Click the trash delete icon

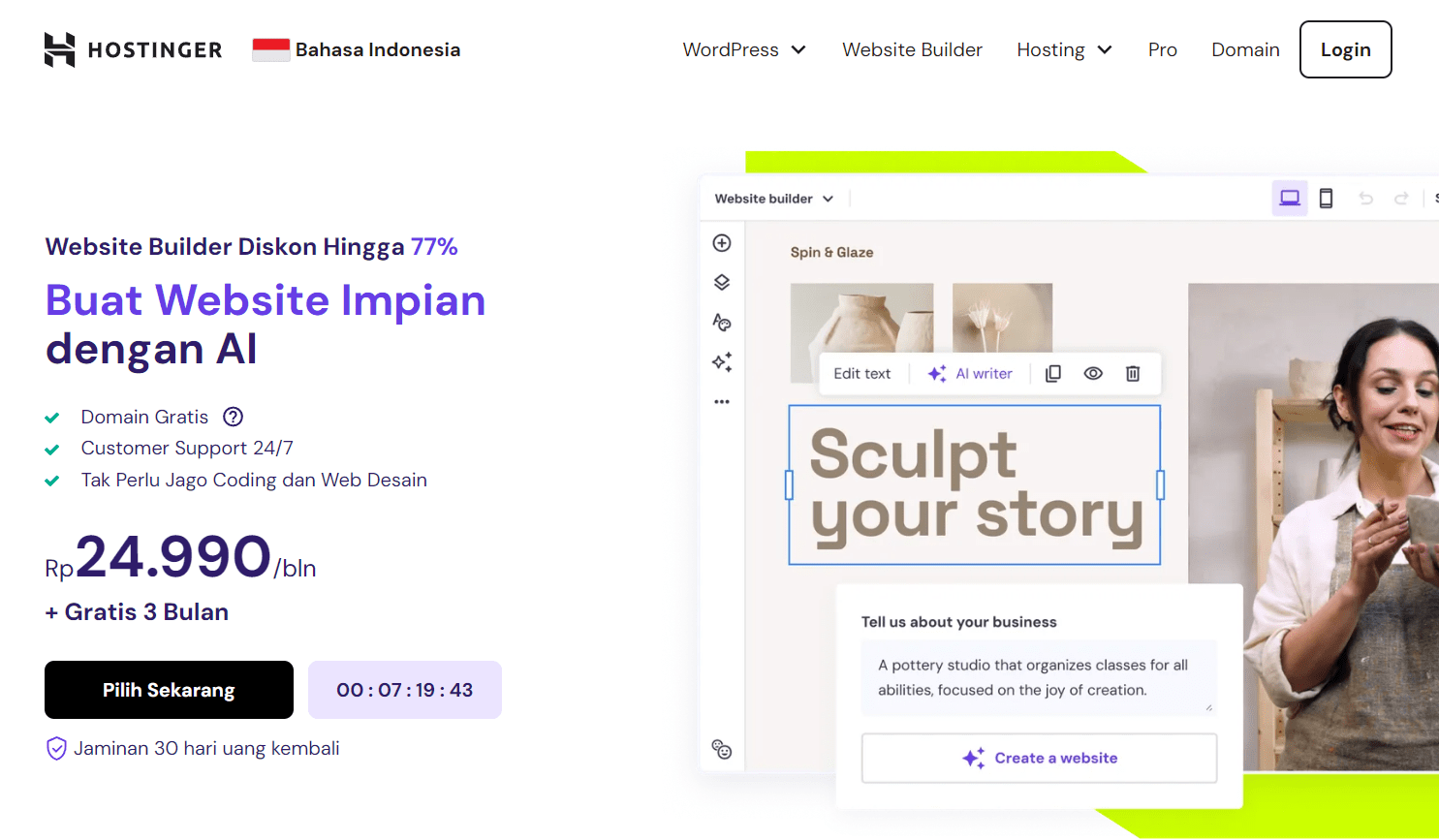[1133, 374]
